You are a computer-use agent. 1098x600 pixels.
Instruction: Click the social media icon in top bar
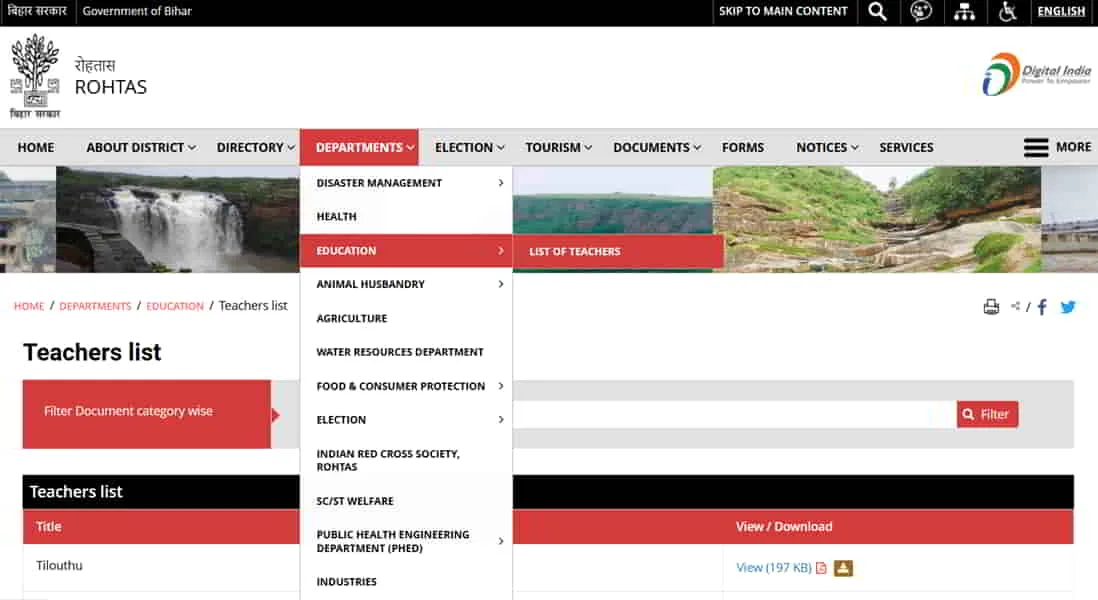[921, 11]
